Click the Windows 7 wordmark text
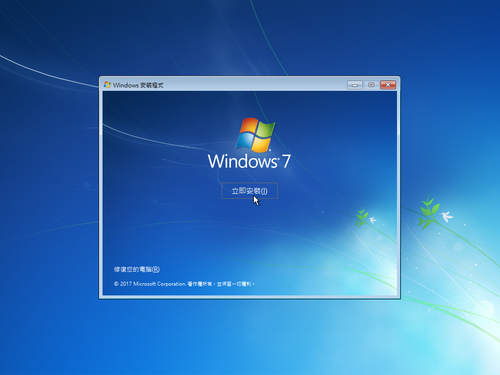 pyautogui.click(x=249, y=161)
